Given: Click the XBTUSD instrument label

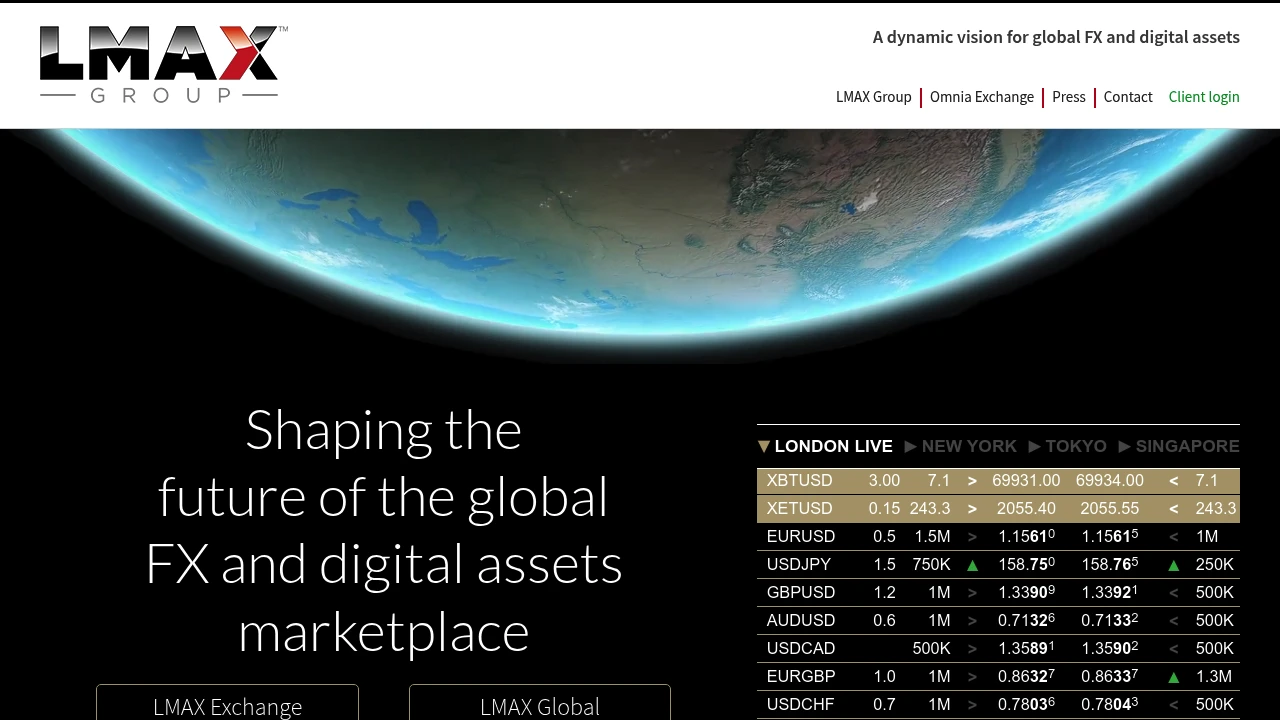Looking at the screenshot, I should point(799,481).
